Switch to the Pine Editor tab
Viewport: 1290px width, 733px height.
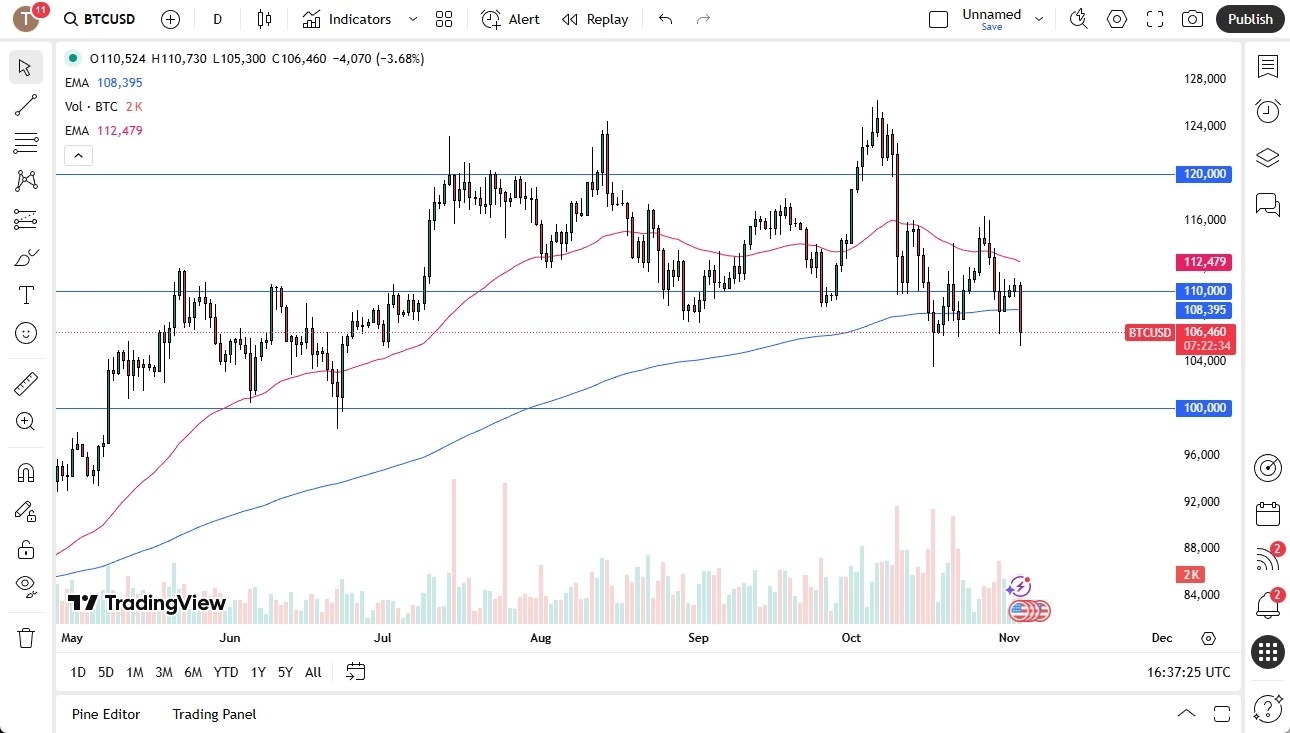click(x=105, y=714)
